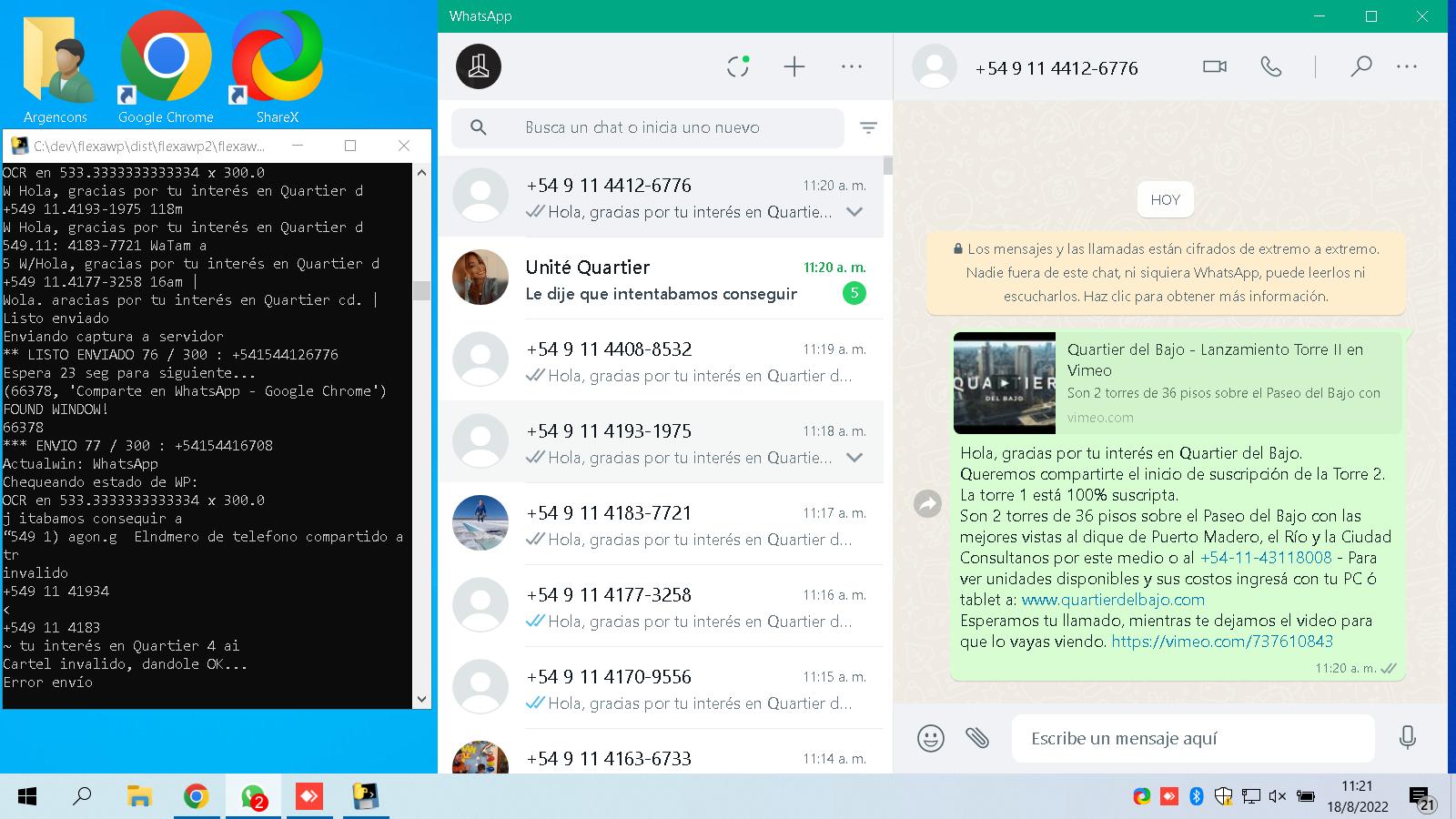Viewport: 1456px width, 819px height.
Task: Click the console window scrollbar thumb
Action: click(421, 290)
